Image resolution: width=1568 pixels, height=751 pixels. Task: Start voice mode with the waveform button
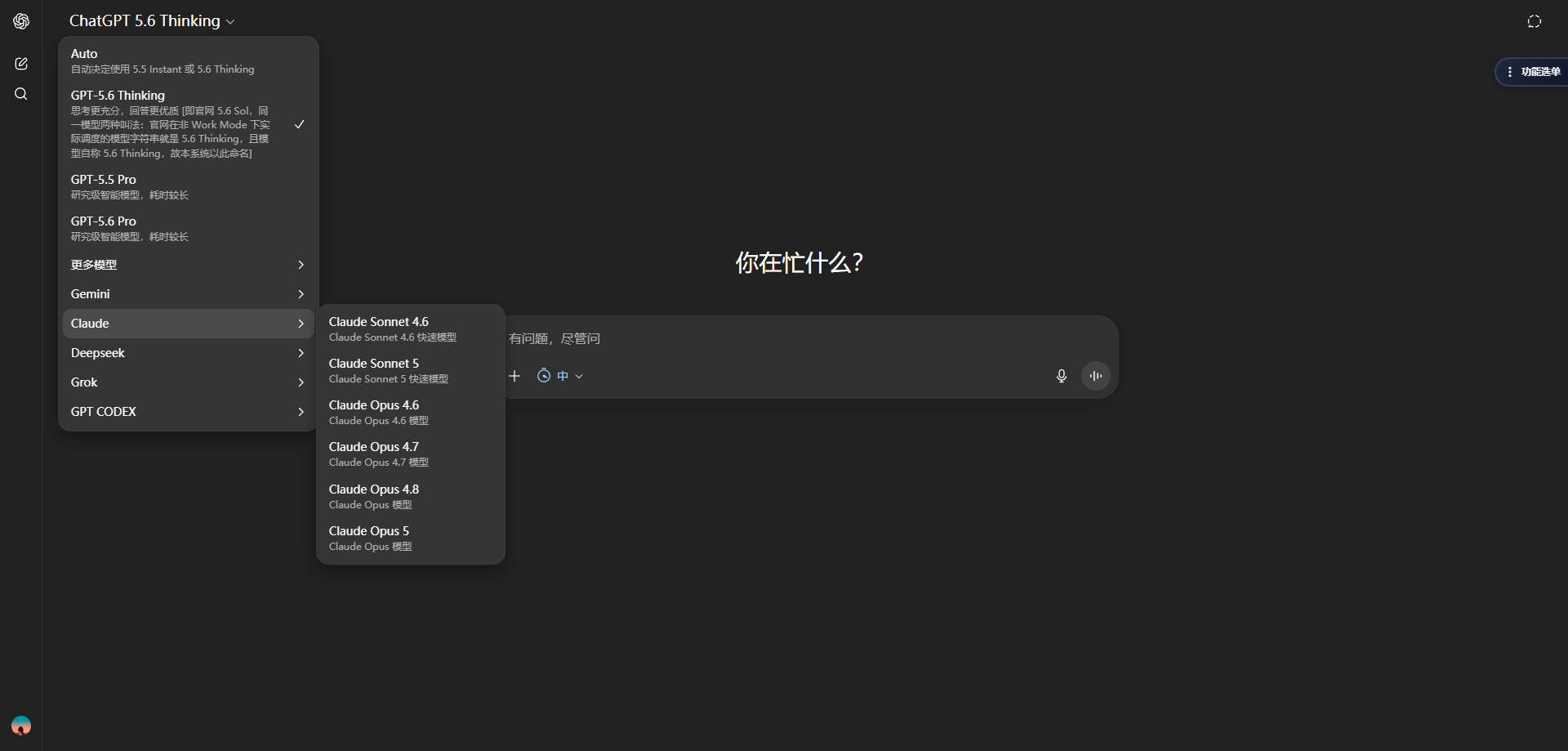1096,376
